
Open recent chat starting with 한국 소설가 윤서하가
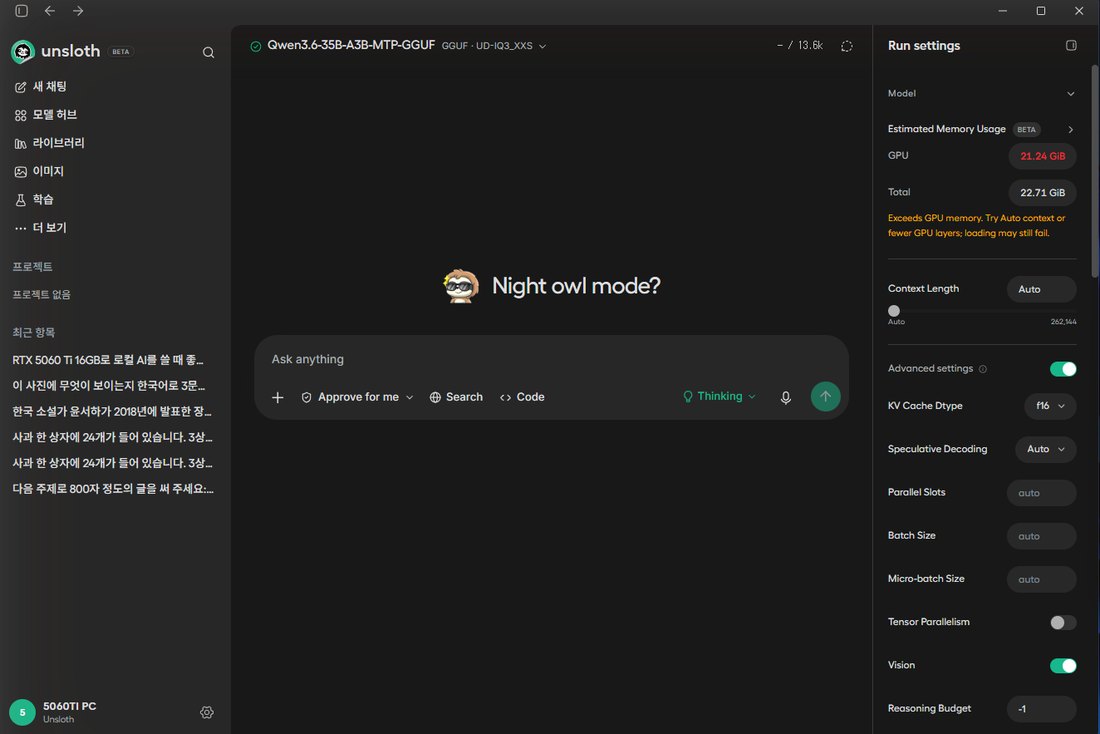(x=112, y=411)
